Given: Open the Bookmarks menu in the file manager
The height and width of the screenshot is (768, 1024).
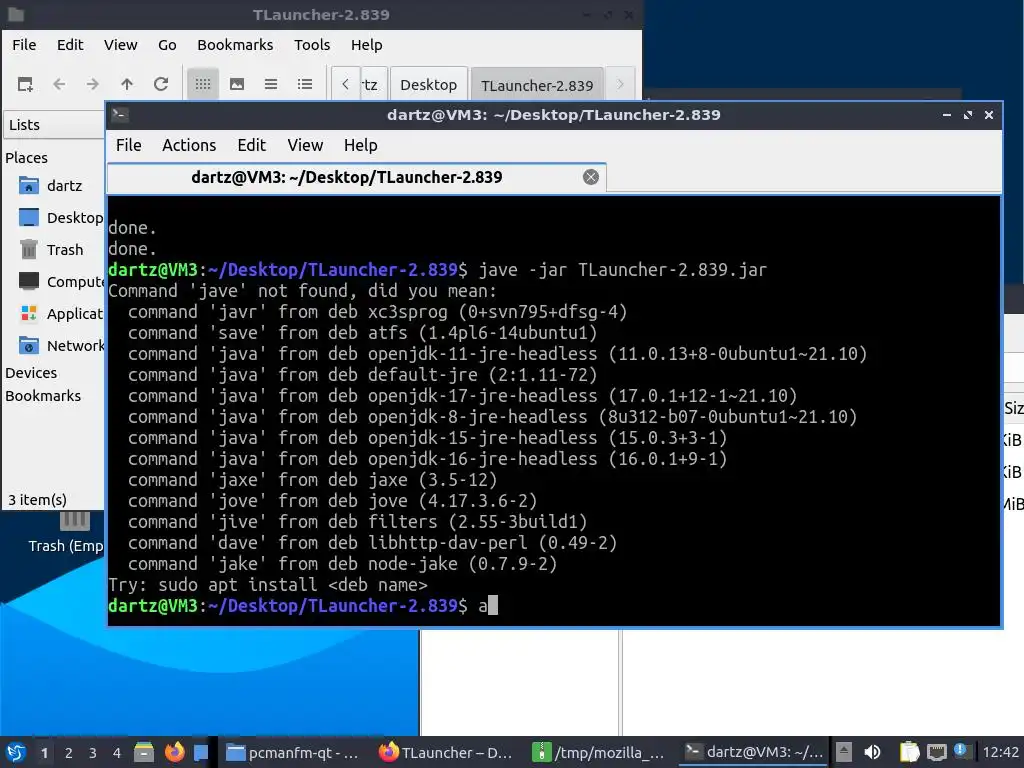Looking at the screenshot, I should [x=235, y=45].
